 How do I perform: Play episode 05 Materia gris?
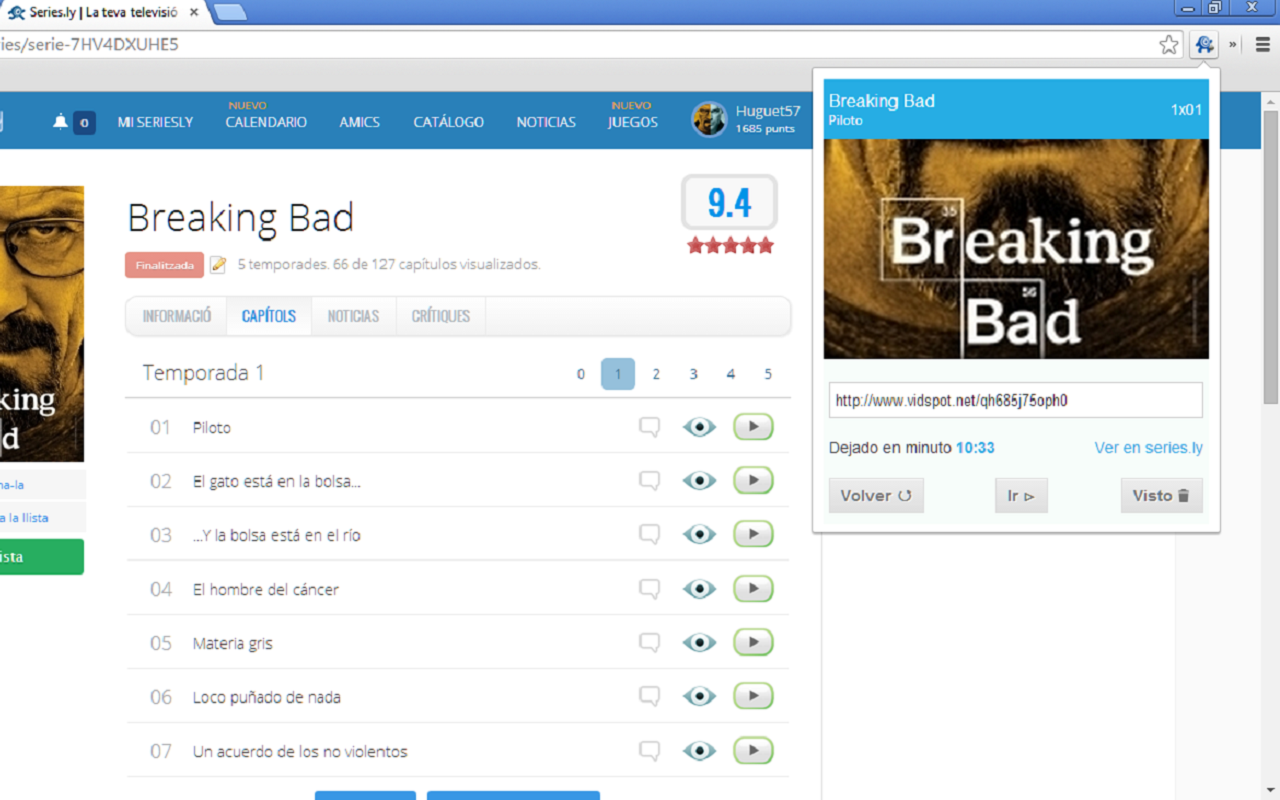(753, 643)
